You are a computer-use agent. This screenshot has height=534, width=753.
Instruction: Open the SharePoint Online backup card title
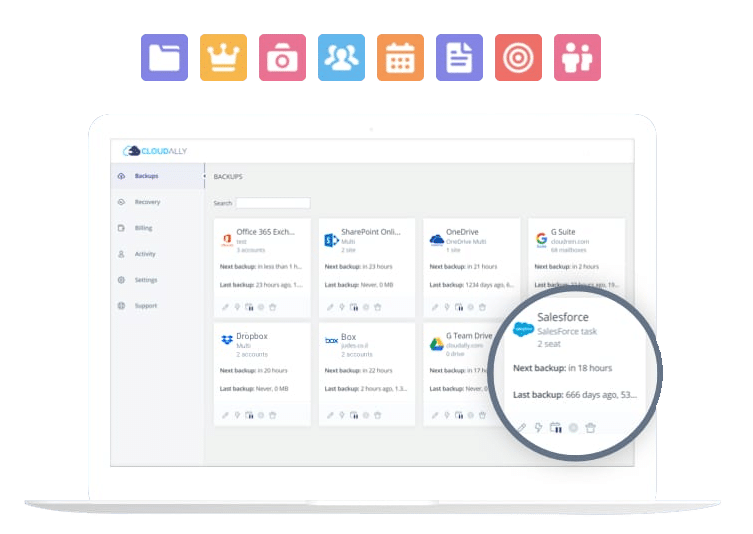pos(371,231)
